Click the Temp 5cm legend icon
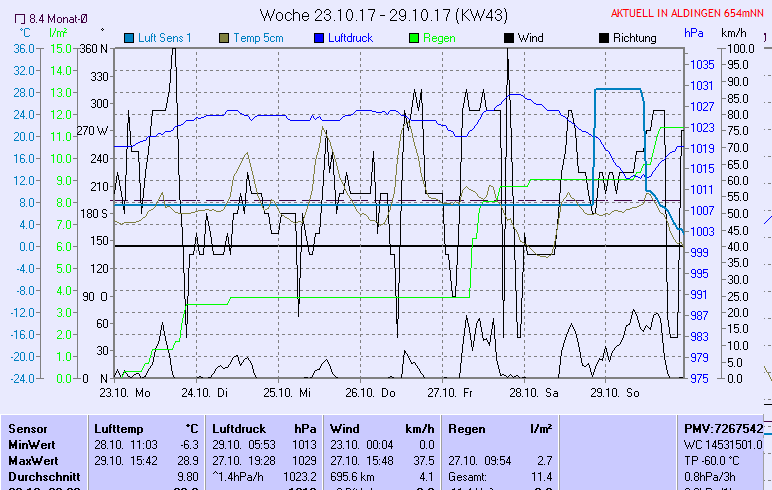 (x=223, y=38)
